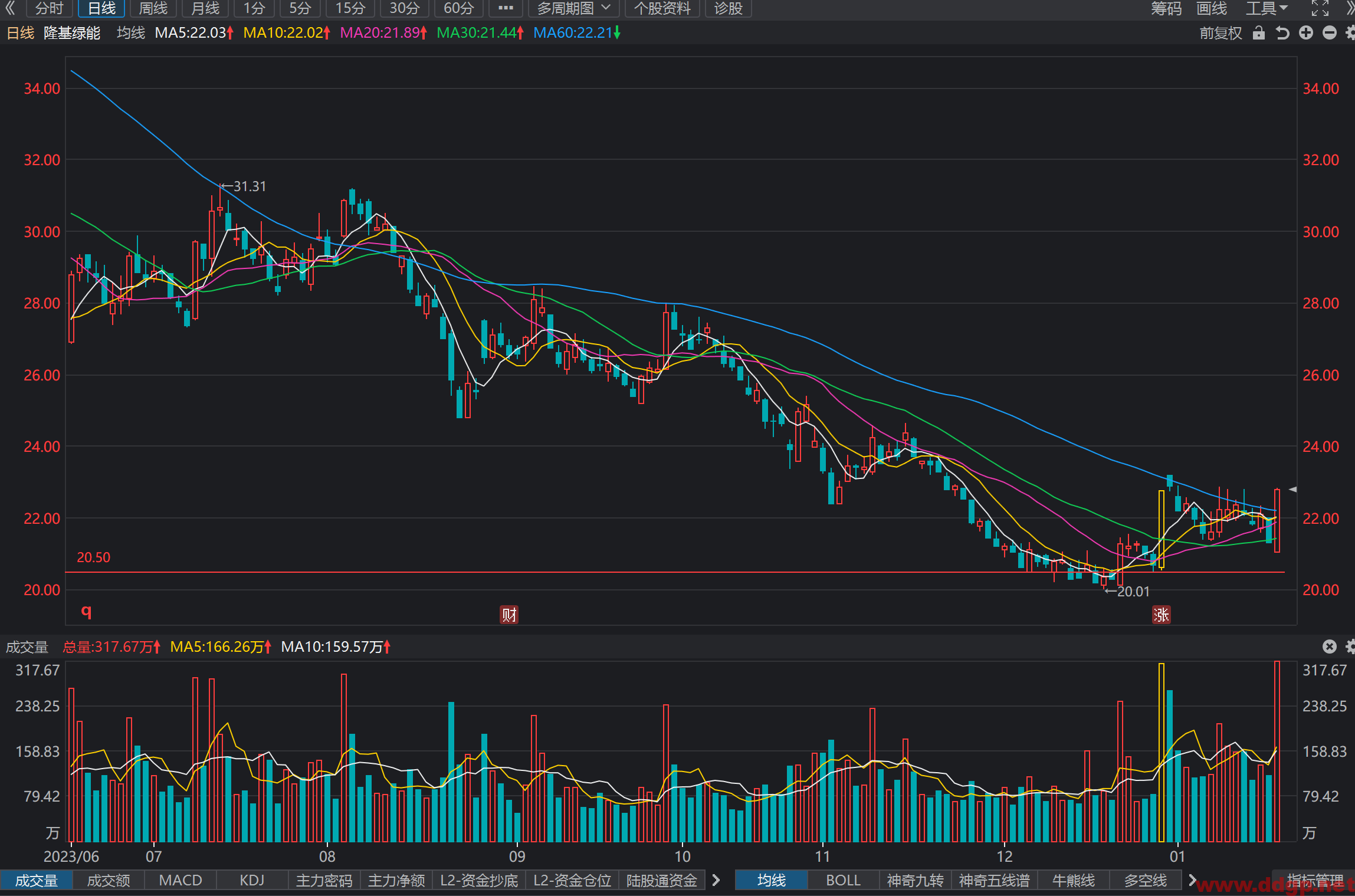1355x896 pixels.
Task: Enter fullscreen with the expand arrows icon
Action: 1320,8
